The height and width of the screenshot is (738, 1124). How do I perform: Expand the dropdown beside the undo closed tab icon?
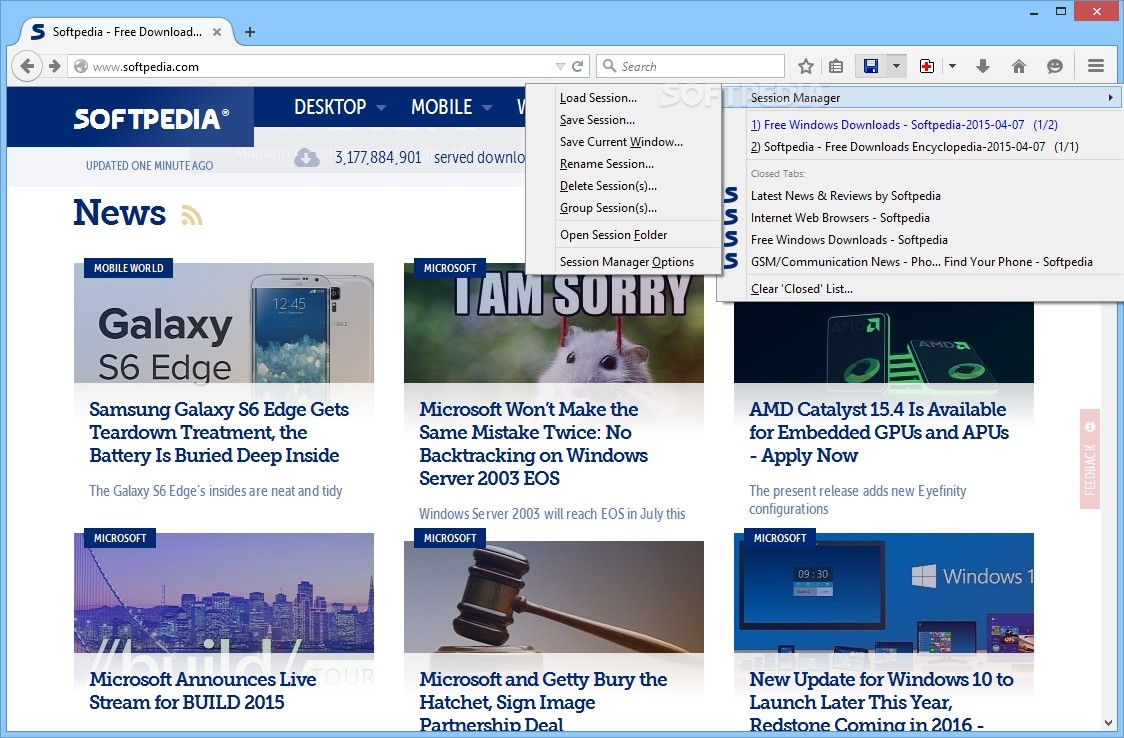952,66
